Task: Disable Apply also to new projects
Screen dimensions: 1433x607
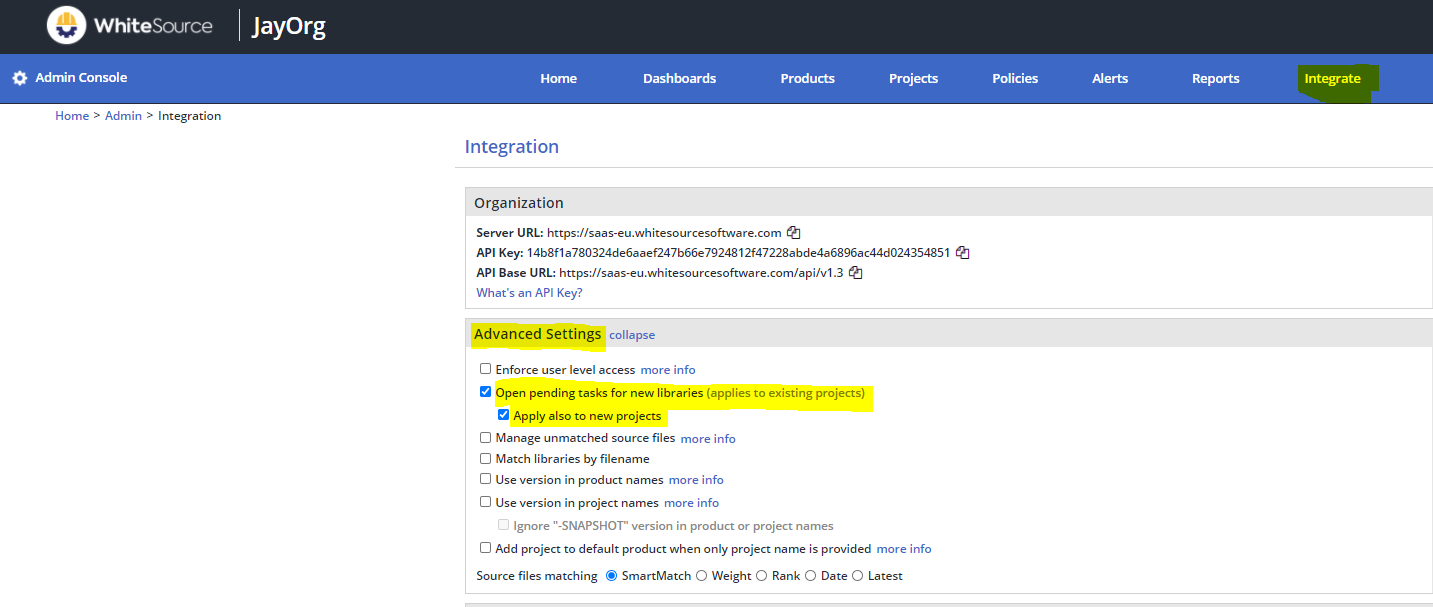Action: (503, 414)
